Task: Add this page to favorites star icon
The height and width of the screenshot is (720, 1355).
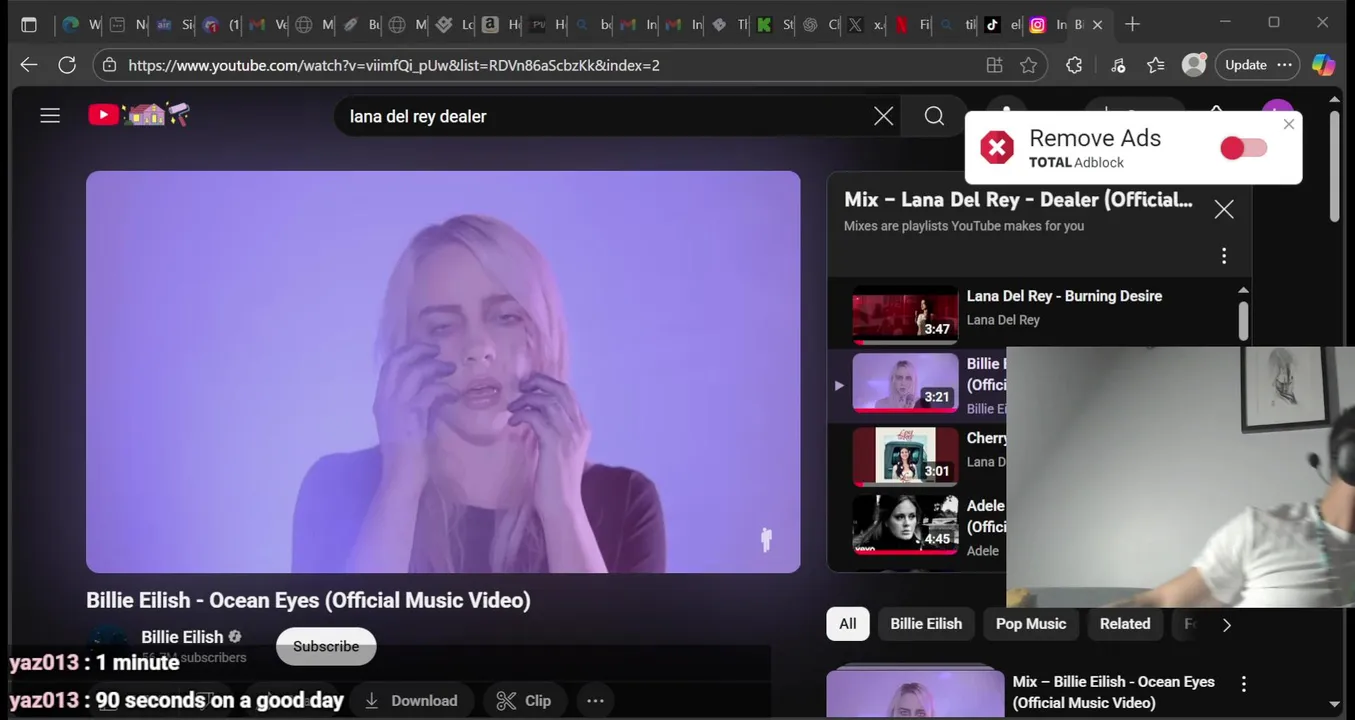Action: [1028, 65]
